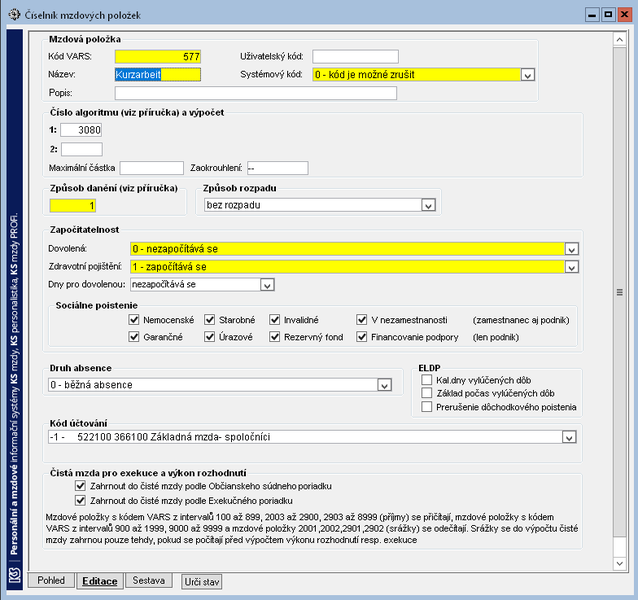Expand the Kód účtování dropdown

tap(569, 437)
